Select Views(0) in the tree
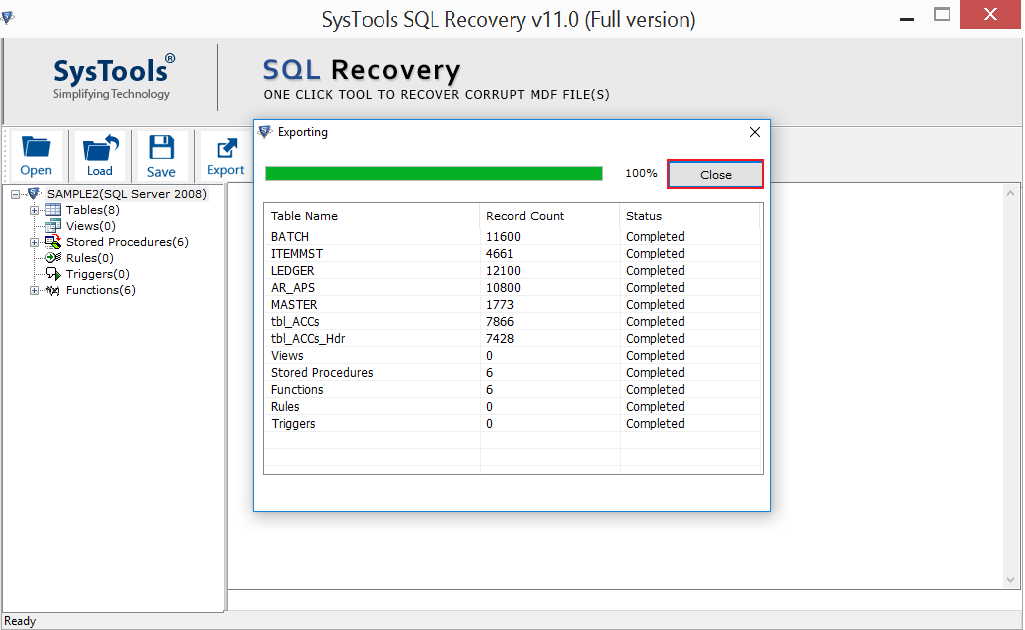 (91, 226)
